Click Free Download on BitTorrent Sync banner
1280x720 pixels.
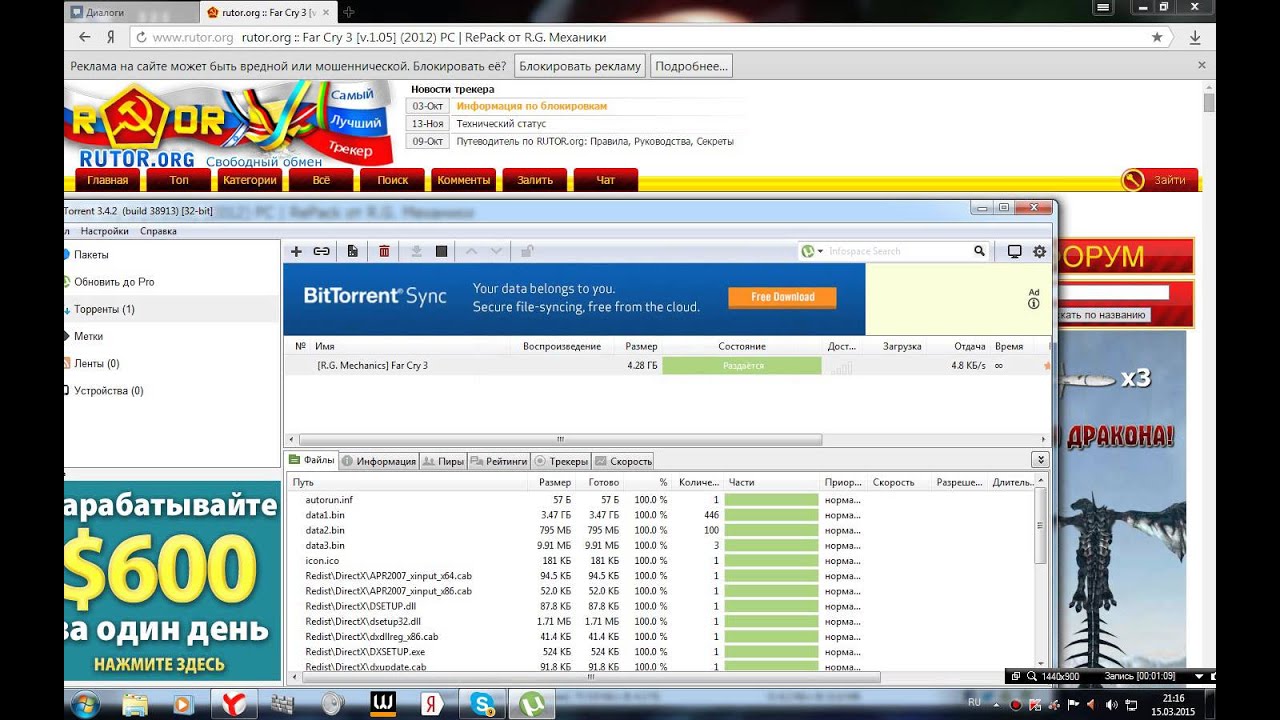coord(782,297)
